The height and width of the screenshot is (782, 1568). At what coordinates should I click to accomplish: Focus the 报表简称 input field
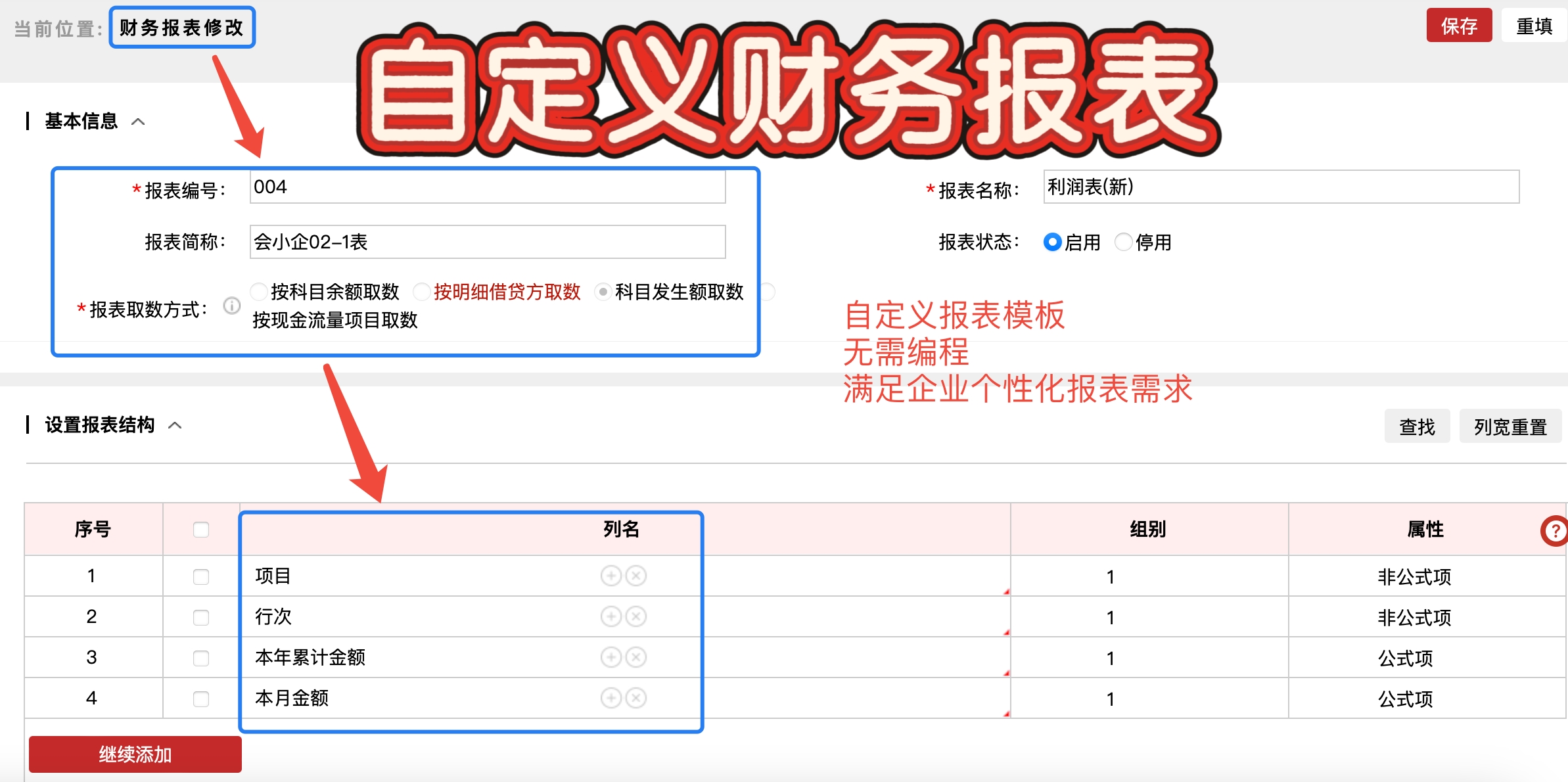pos(488,242)
